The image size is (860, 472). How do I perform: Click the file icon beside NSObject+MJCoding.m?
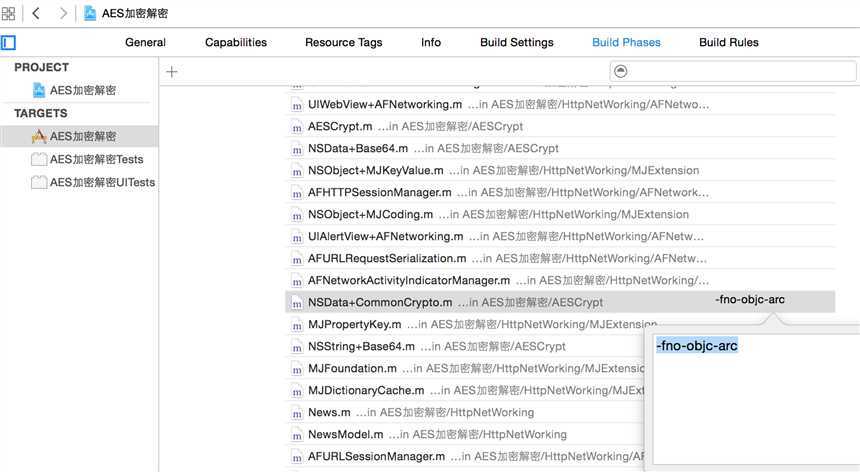(297, 216)
